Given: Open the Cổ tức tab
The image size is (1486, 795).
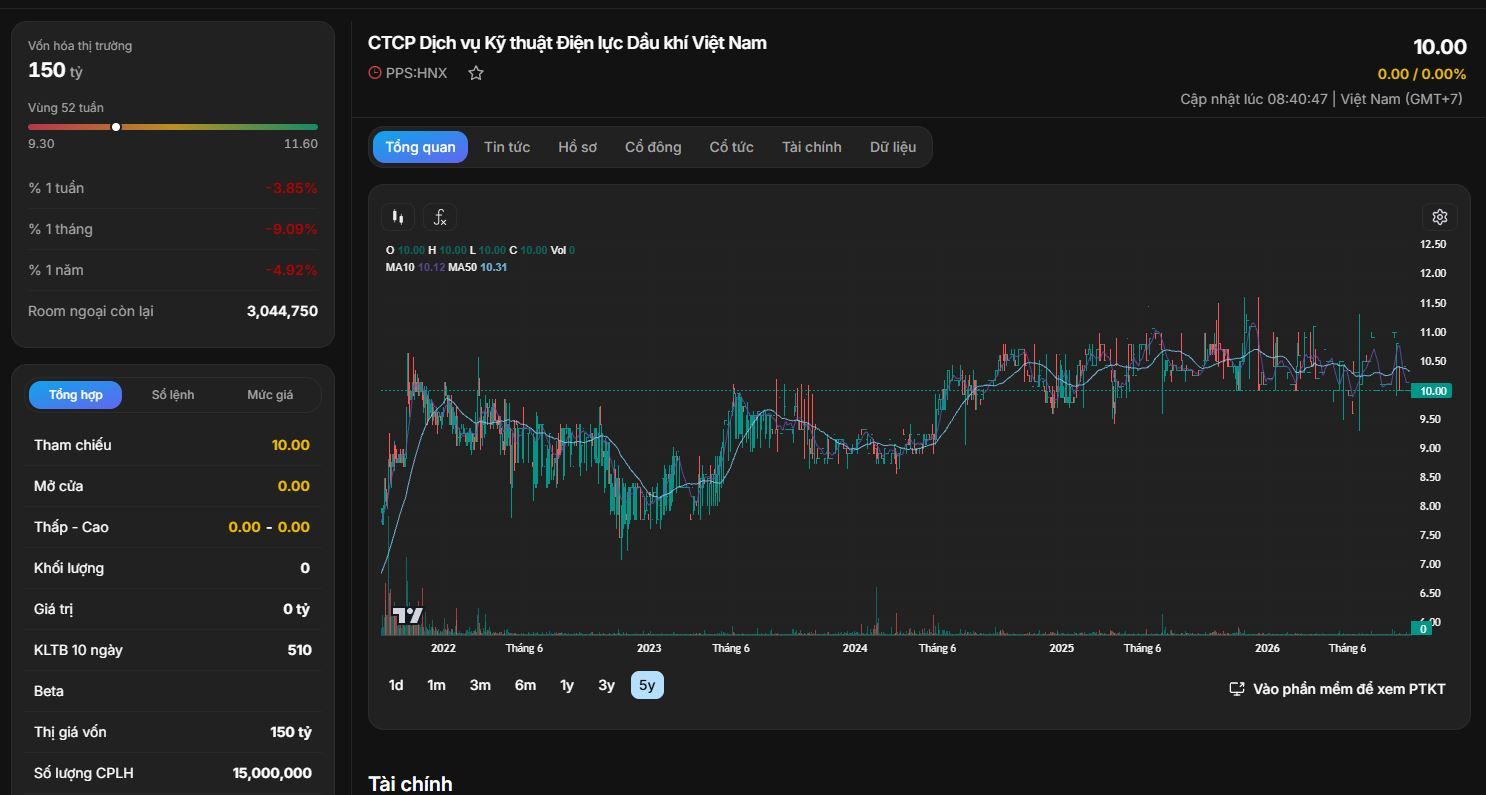Looking at the screenshot, I should [731, 147].
